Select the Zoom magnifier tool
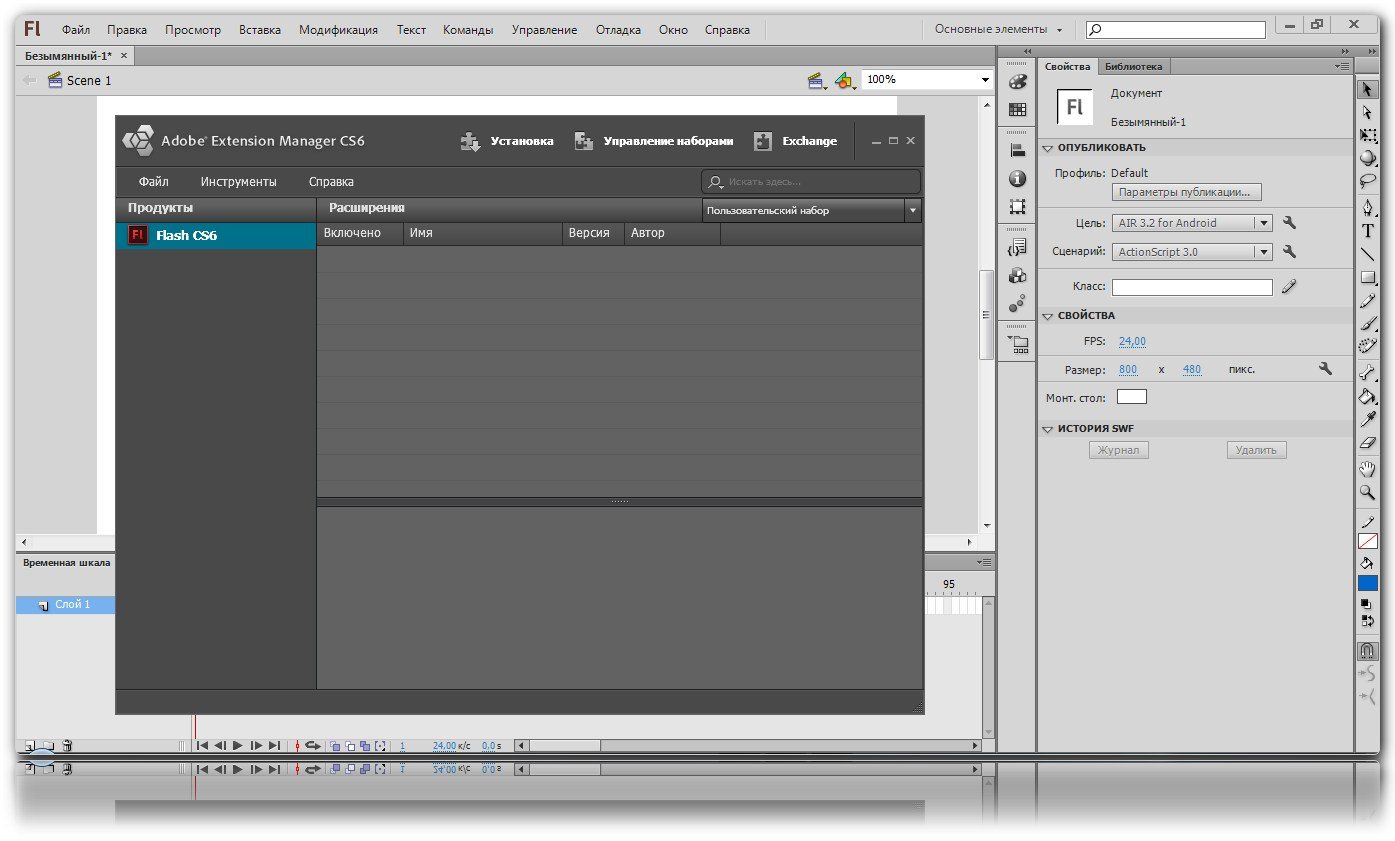Viewport: 1395px width, 841px height. click(1367, 492)
